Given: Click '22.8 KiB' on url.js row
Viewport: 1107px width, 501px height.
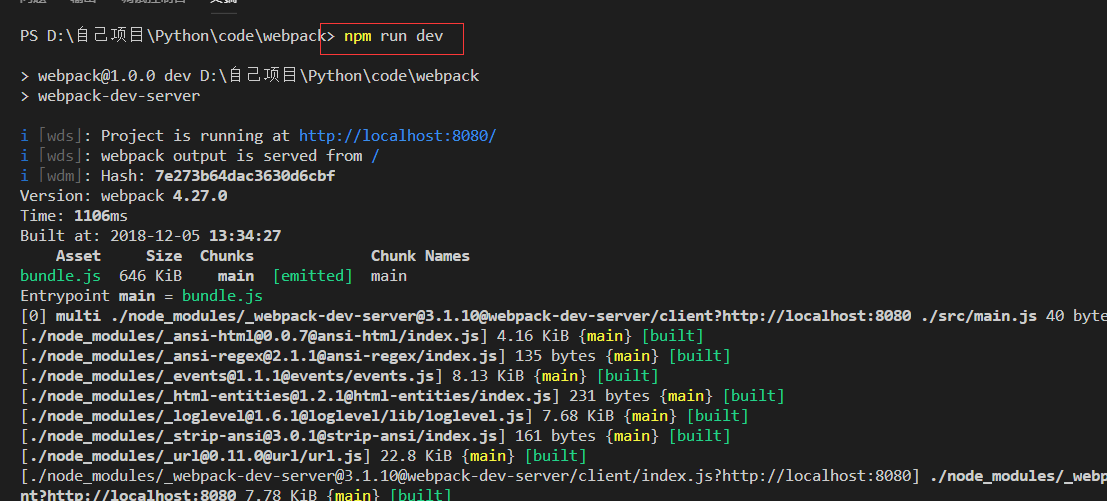Looking at the screenshot, I should click(415, 457).
